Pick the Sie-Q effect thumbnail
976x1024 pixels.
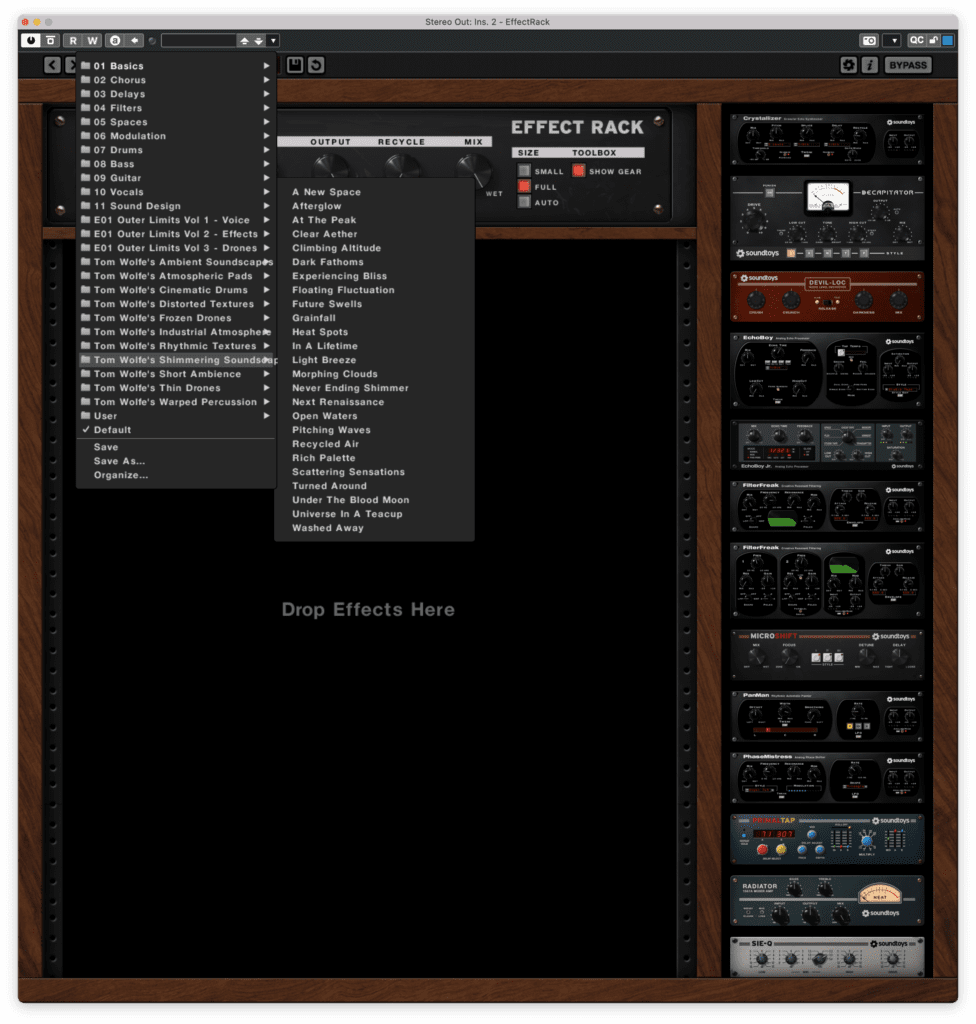[827, 957]
